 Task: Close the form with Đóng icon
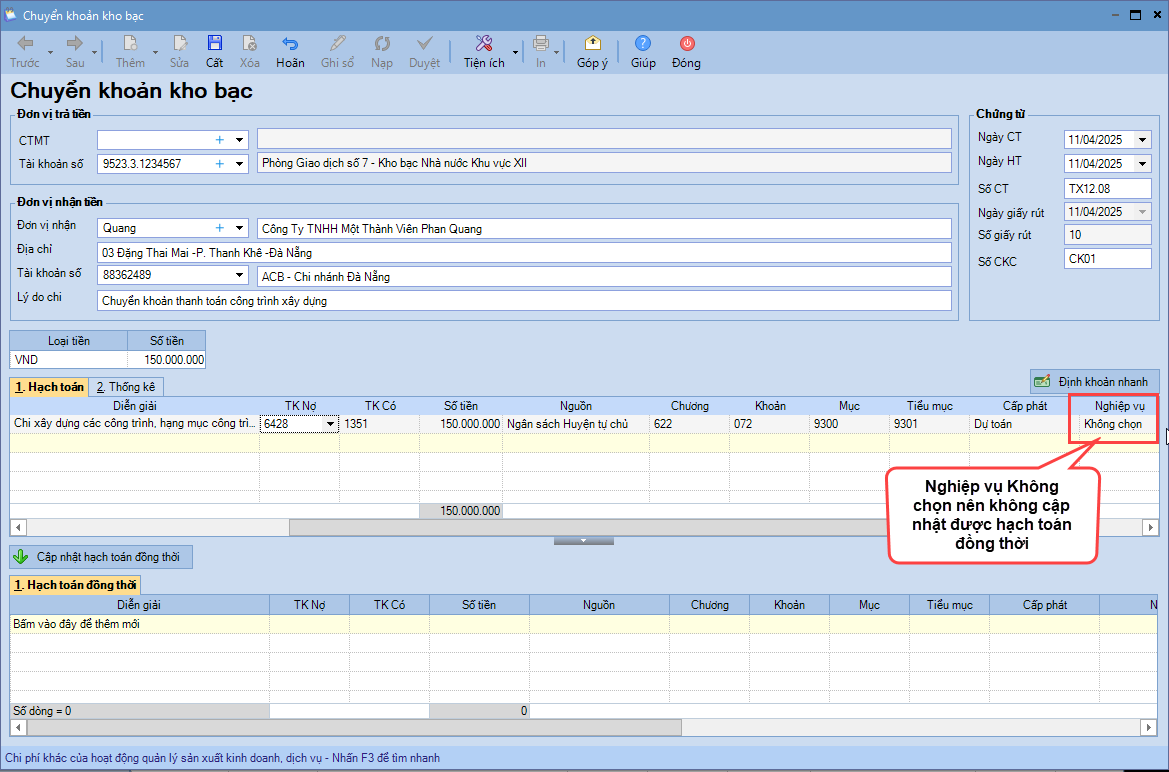tap(686, 52)
